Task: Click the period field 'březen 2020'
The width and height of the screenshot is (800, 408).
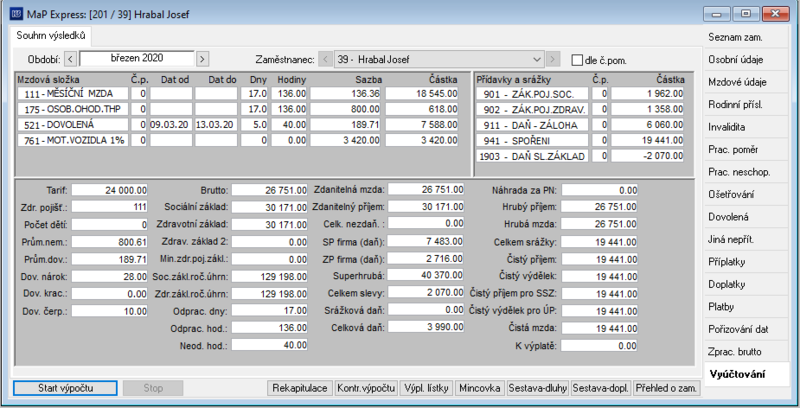Action: click(x=137, y=58)
